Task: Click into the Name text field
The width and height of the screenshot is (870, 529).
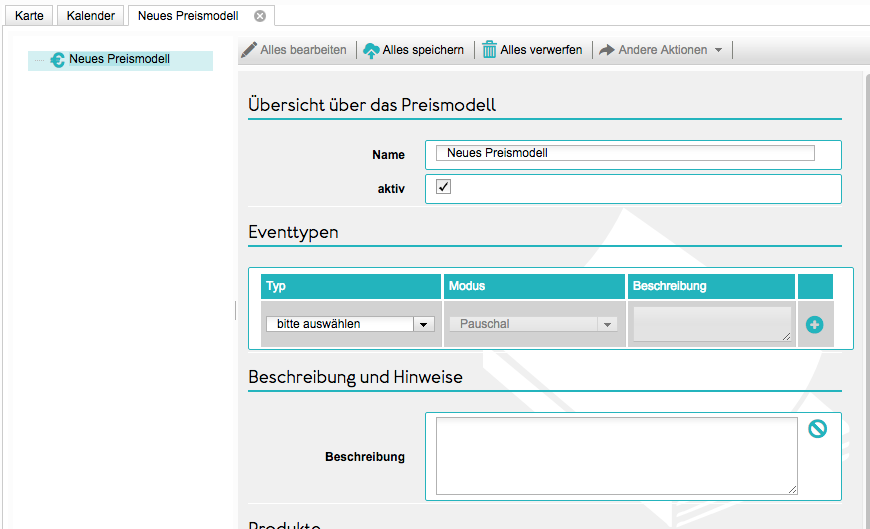Action: point(625,153)
